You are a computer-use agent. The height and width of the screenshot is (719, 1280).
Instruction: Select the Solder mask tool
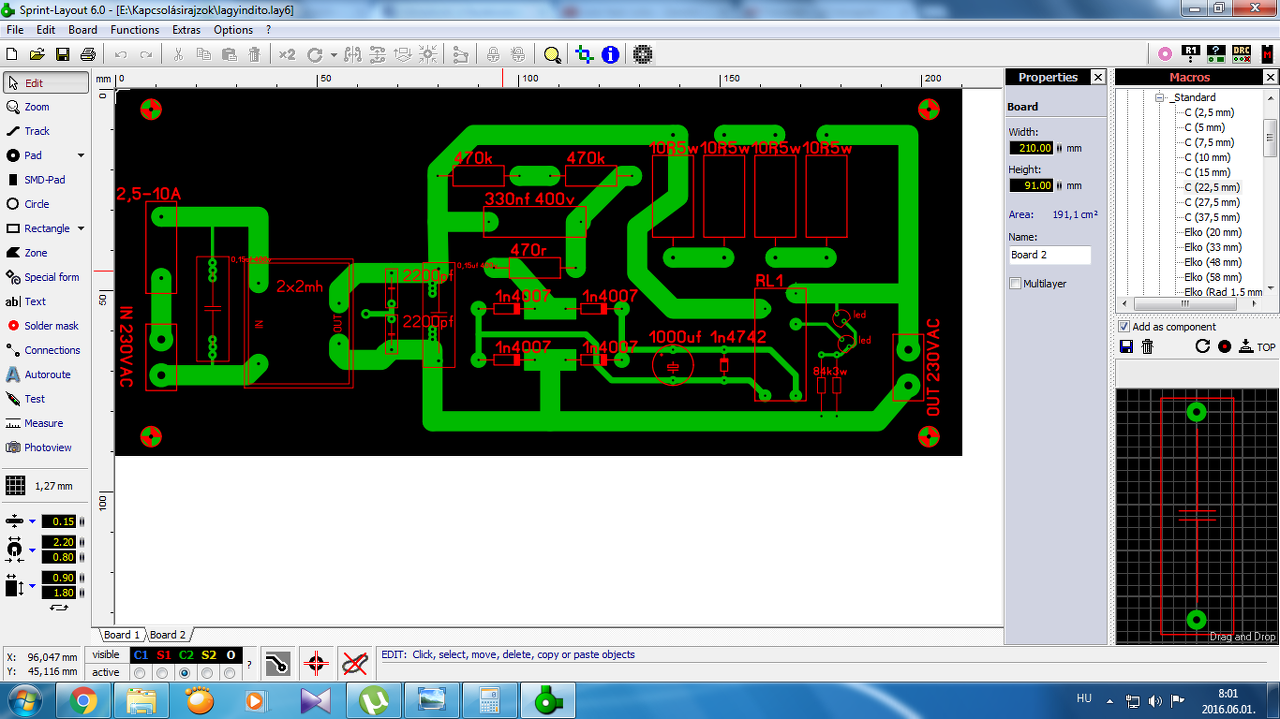pos(45,326)
